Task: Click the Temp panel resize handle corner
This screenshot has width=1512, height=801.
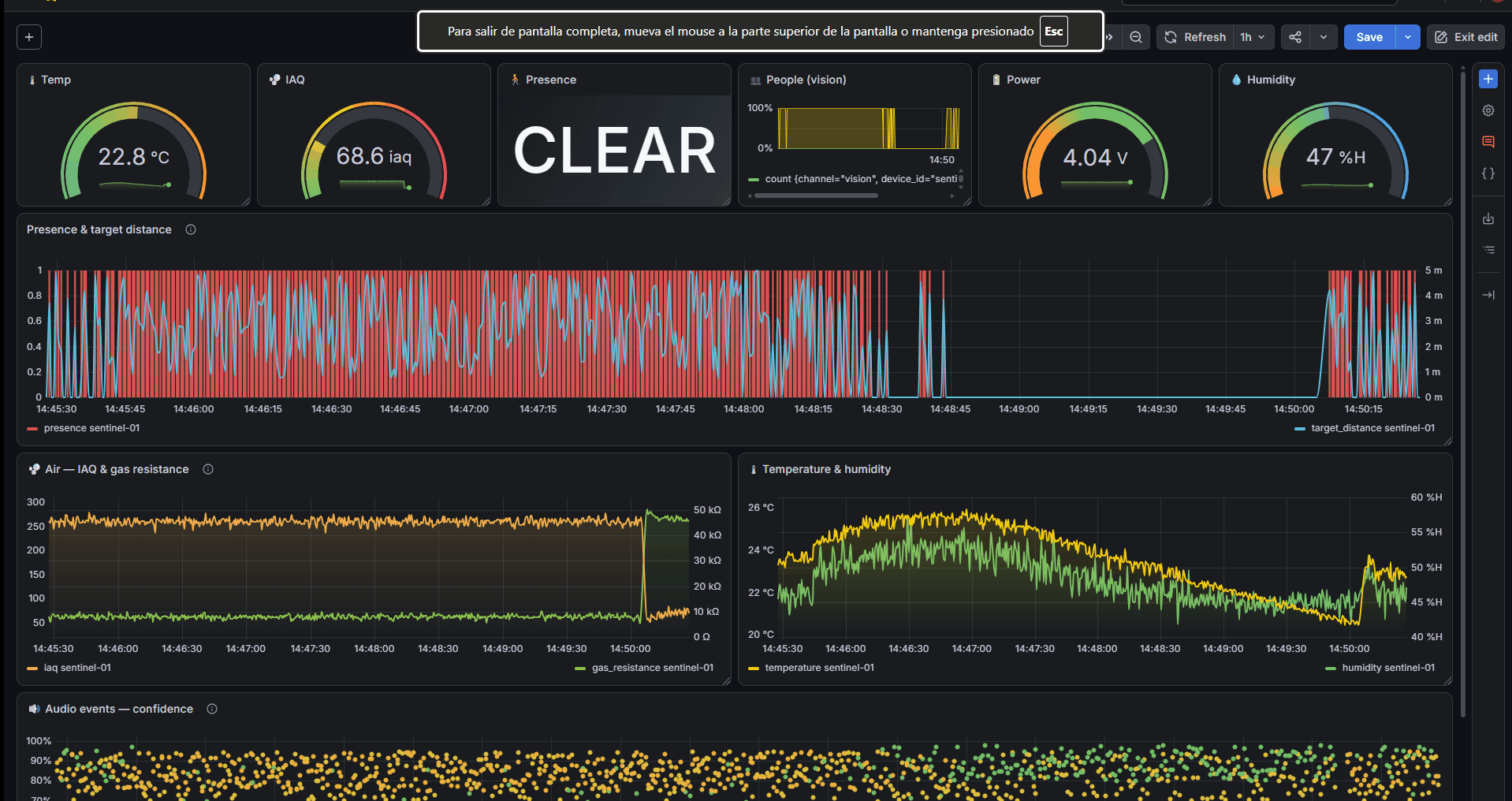Action: (245, 202)
